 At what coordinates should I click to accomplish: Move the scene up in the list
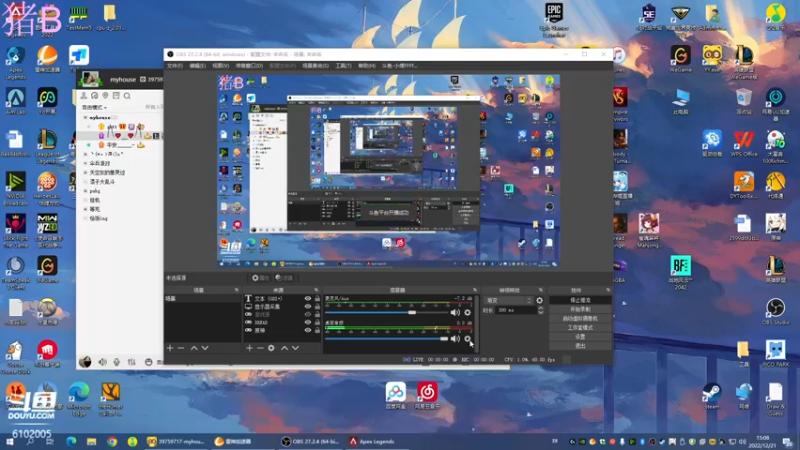[194, 348]
